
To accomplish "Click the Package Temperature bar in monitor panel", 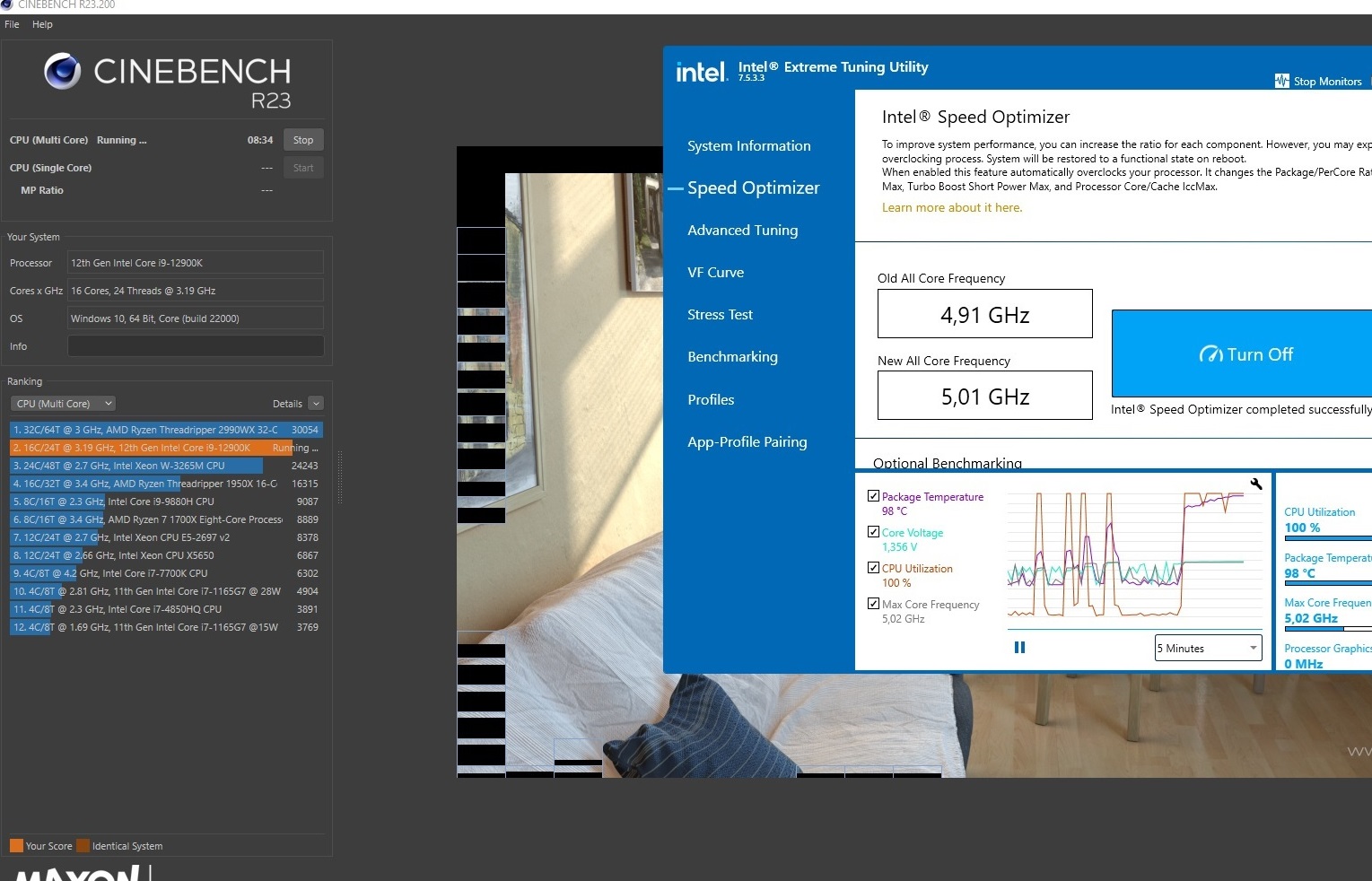I will 1328,584.
